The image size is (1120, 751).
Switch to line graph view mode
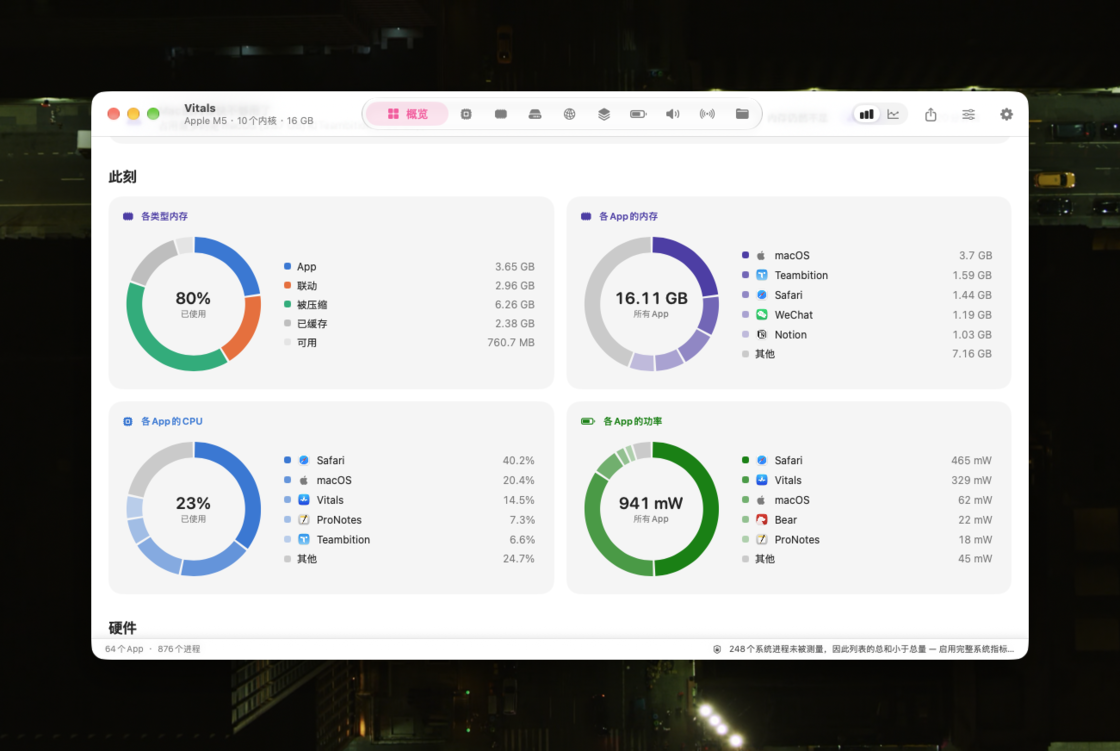(894, 114)
